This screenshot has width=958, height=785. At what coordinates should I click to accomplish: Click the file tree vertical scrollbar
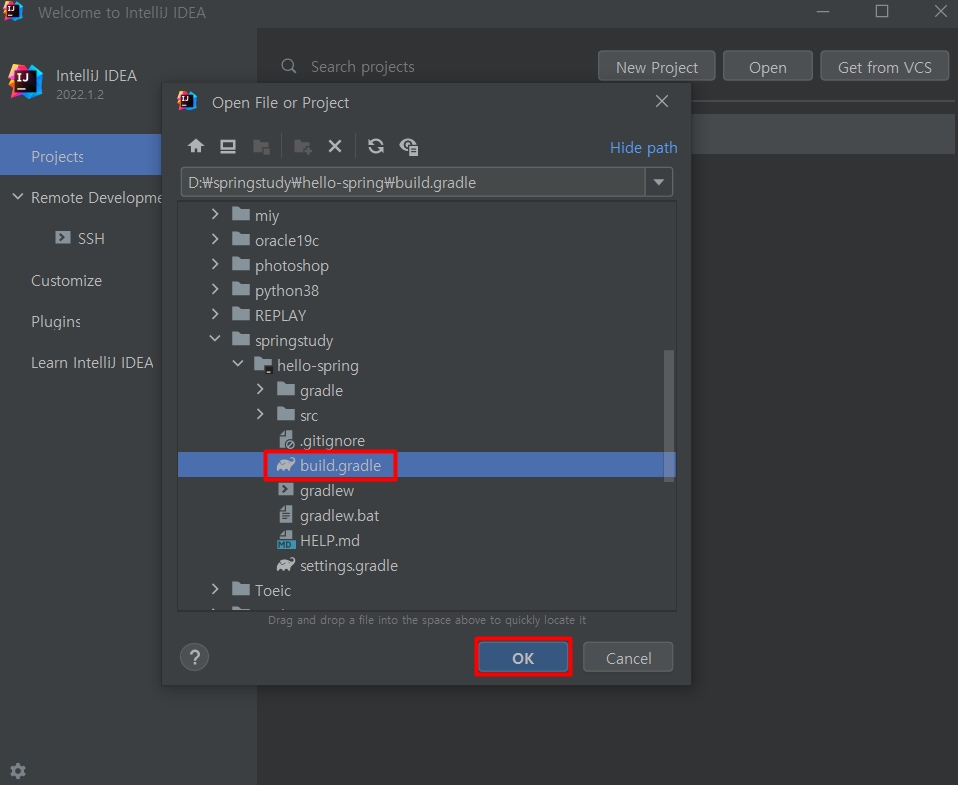669,415
